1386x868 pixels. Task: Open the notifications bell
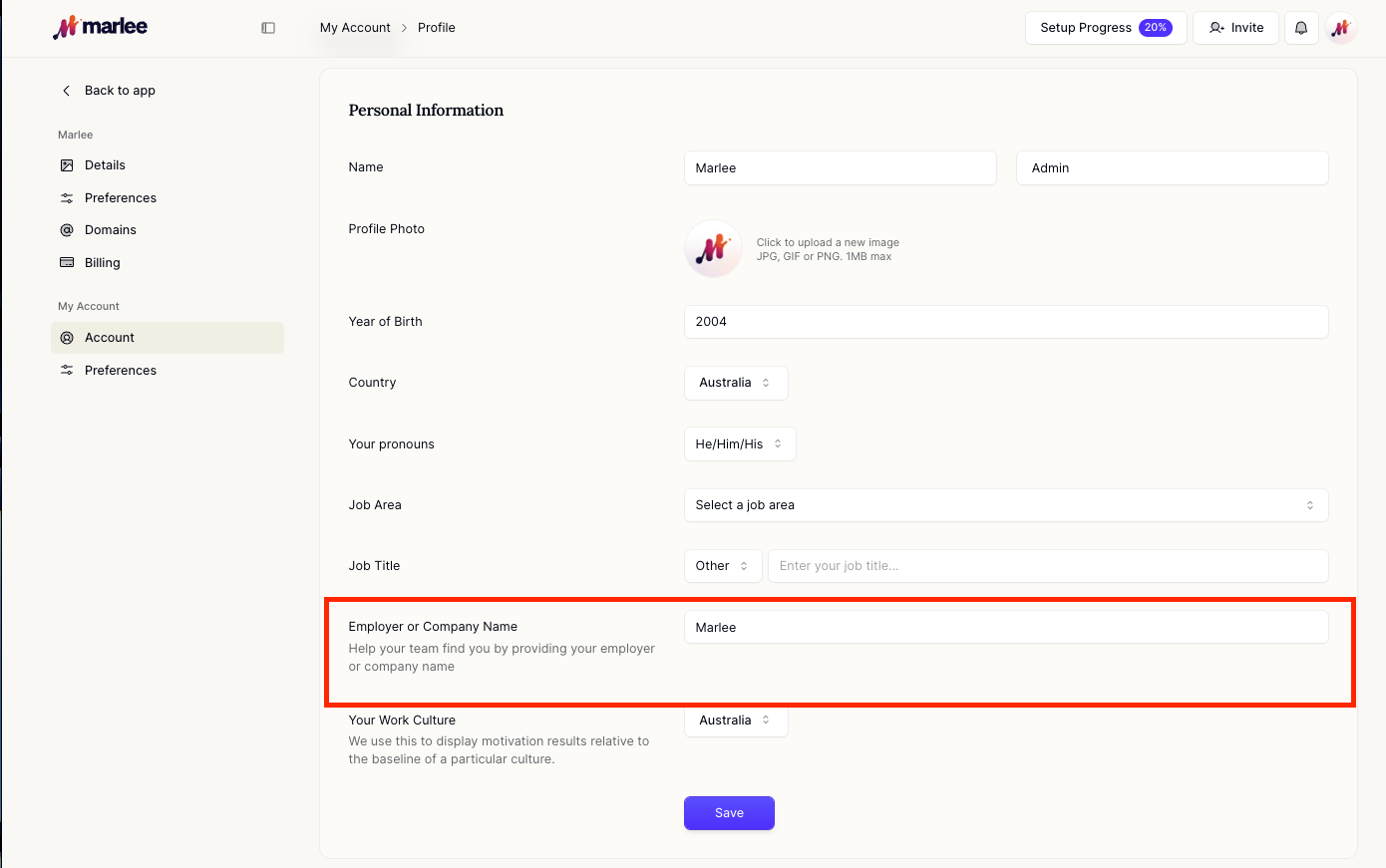pos(1301,28)
